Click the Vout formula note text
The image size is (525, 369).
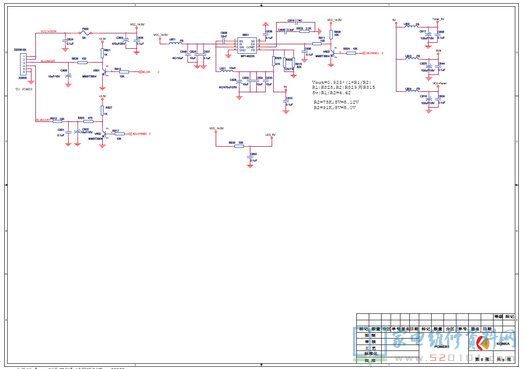point(342,82)
